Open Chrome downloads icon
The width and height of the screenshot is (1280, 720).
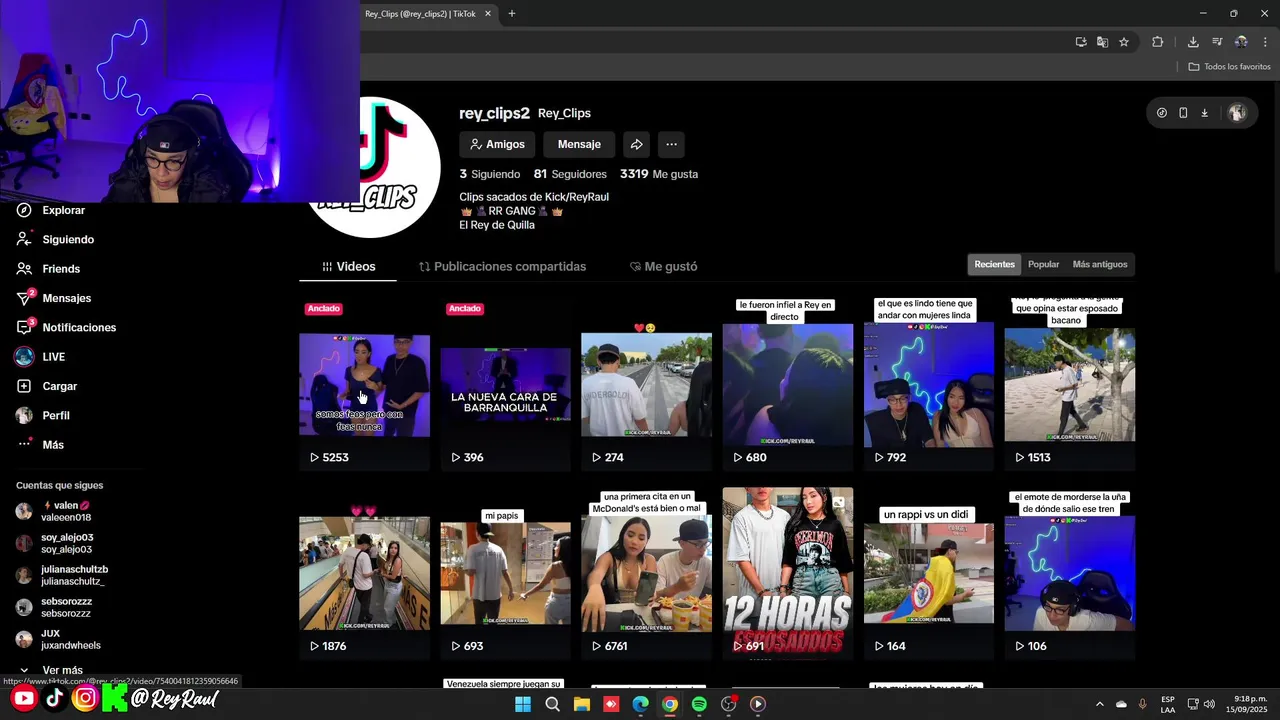pyautogui.click(x=1193, y=42)
